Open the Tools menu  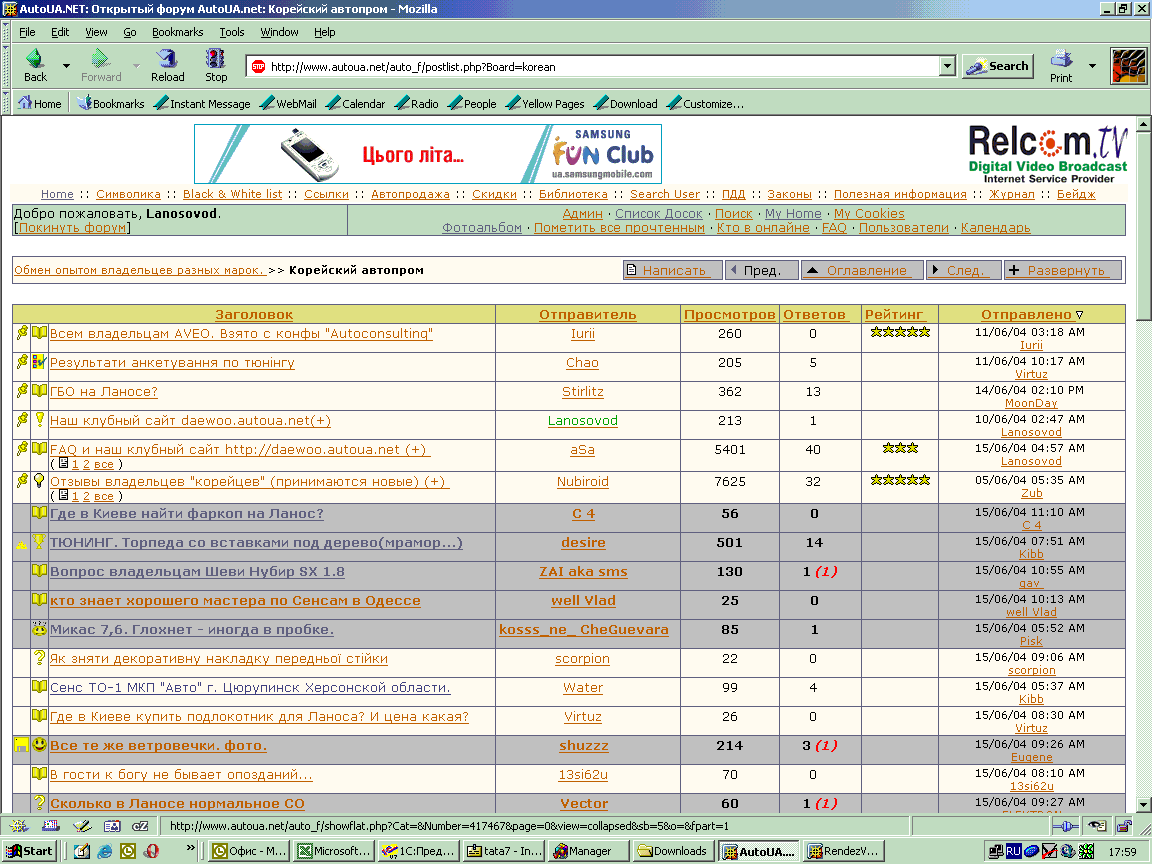232,32
